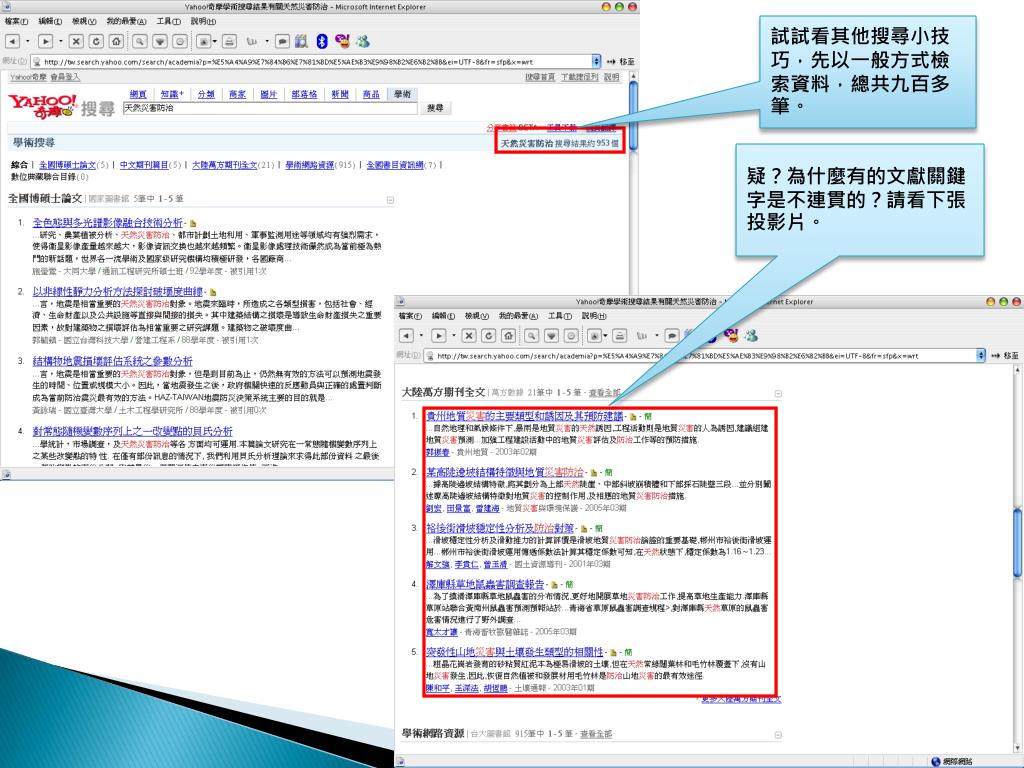Open result 某高陡邊坡結構特徵與地質災害防治
This screenshot has width=1024, height=768.
pos(505,472)
